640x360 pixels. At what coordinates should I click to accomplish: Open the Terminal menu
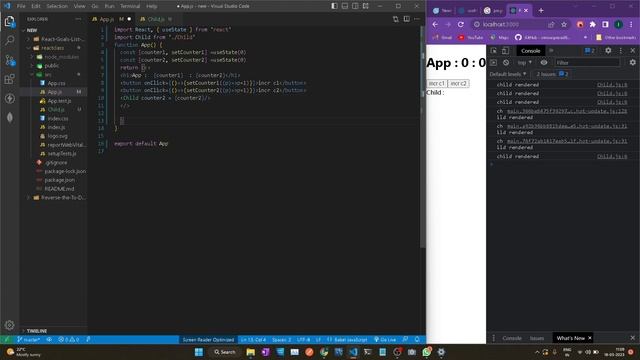pos(130,6)
